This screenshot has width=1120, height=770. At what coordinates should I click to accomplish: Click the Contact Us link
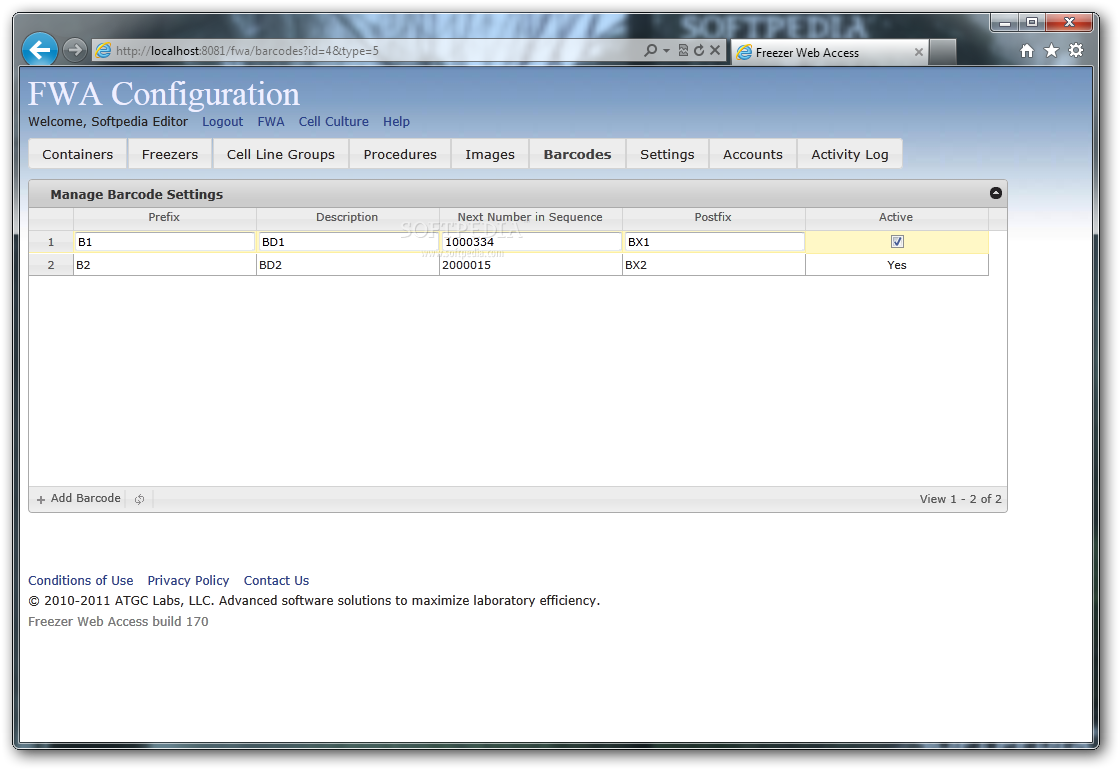[x=276, y=581]
